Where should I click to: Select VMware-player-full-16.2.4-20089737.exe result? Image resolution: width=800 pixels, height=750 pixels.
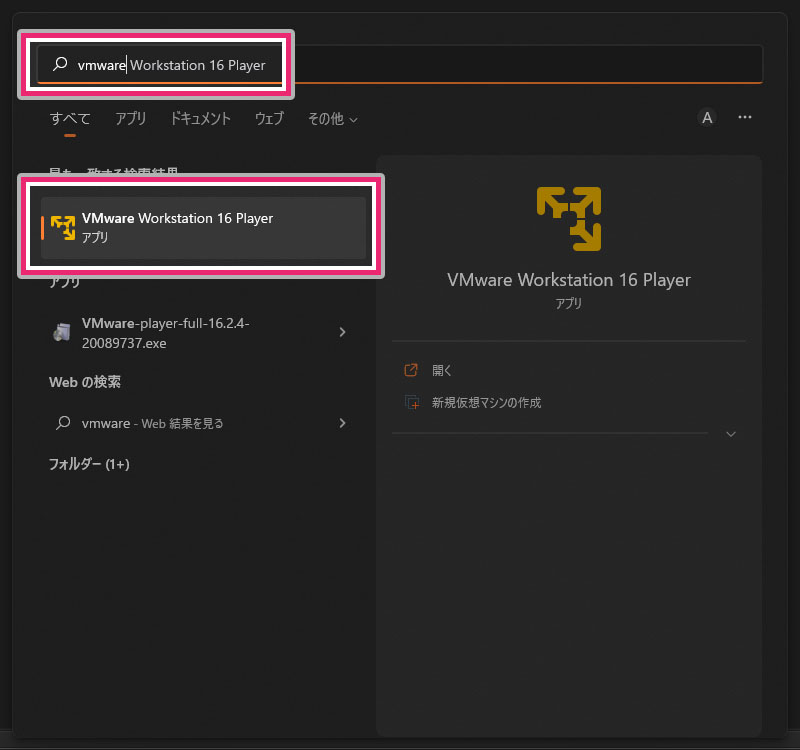pos(200,333)
